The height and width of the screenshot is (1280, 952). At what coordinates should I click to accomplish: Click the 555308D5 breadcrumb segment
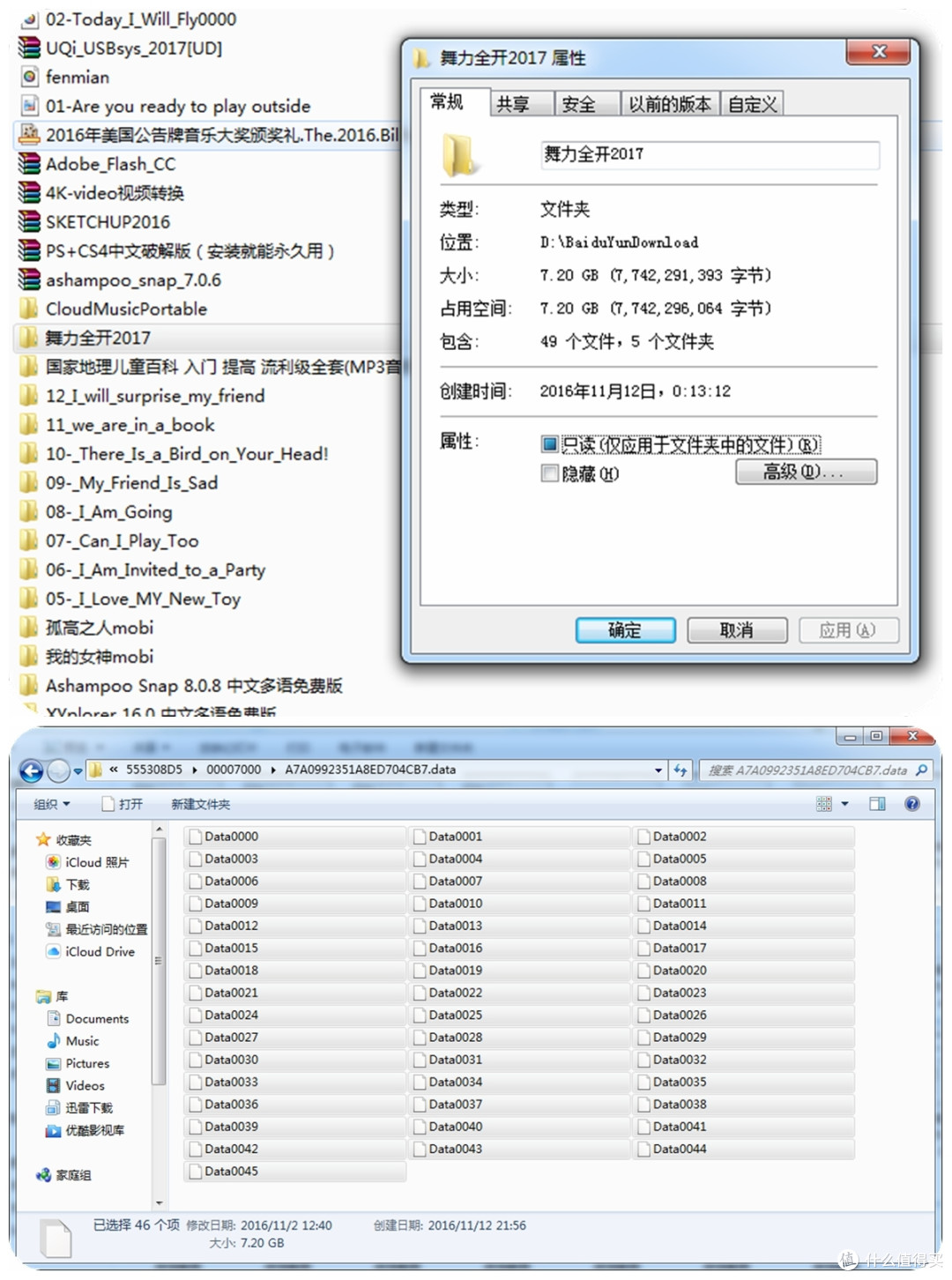(x=153, y=770)
